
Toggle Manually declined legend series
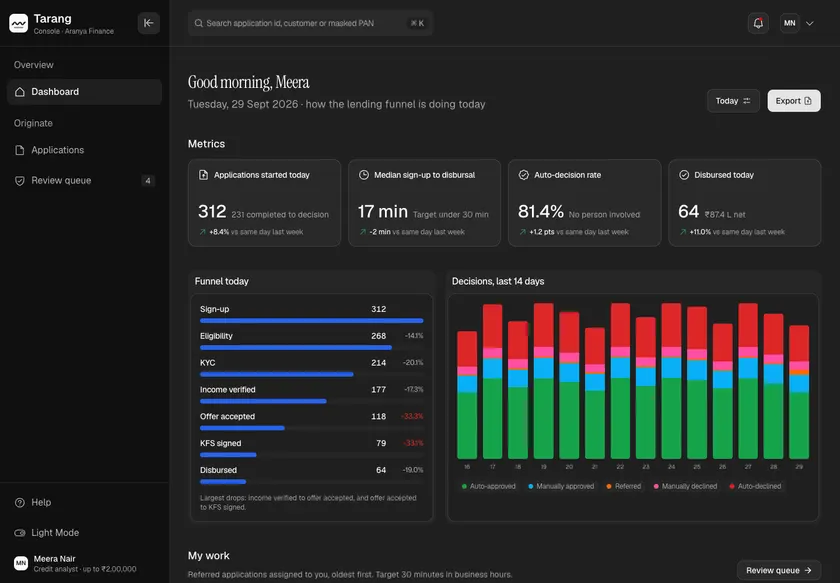[685, 486]
